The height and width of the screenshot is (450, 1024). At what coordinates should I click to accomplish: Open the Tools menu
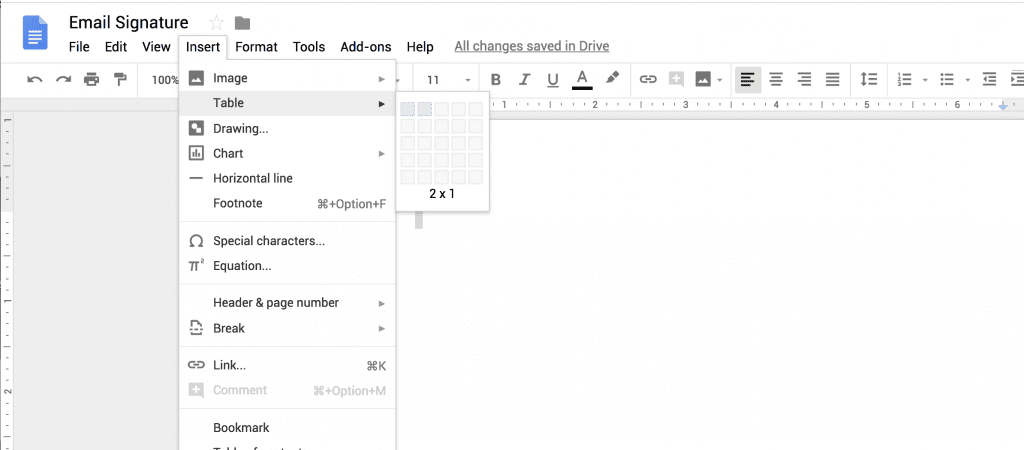[x=309, y=46]
